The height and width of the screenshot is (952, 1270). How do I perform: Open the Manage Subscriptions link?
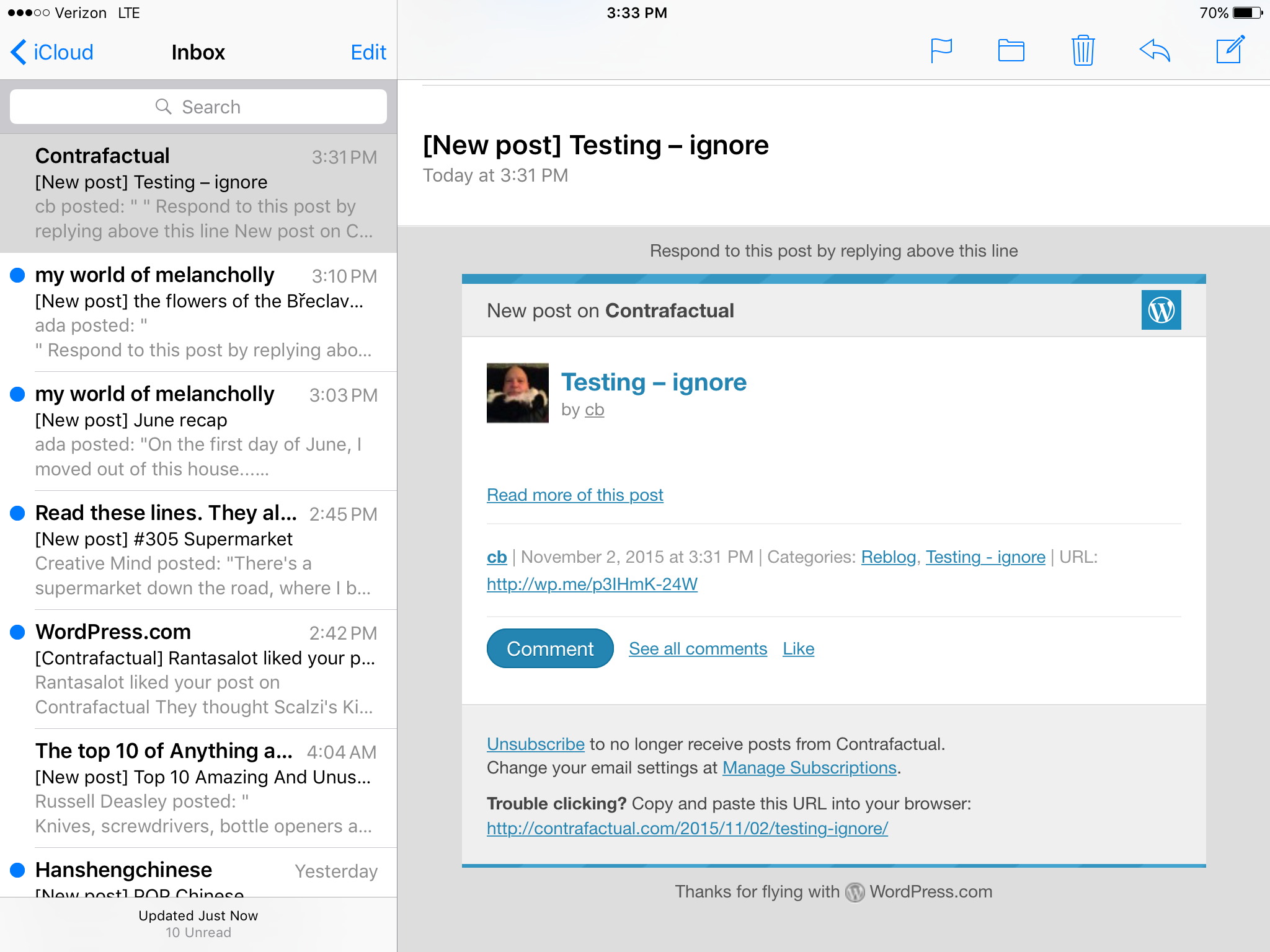click(809, 767)
